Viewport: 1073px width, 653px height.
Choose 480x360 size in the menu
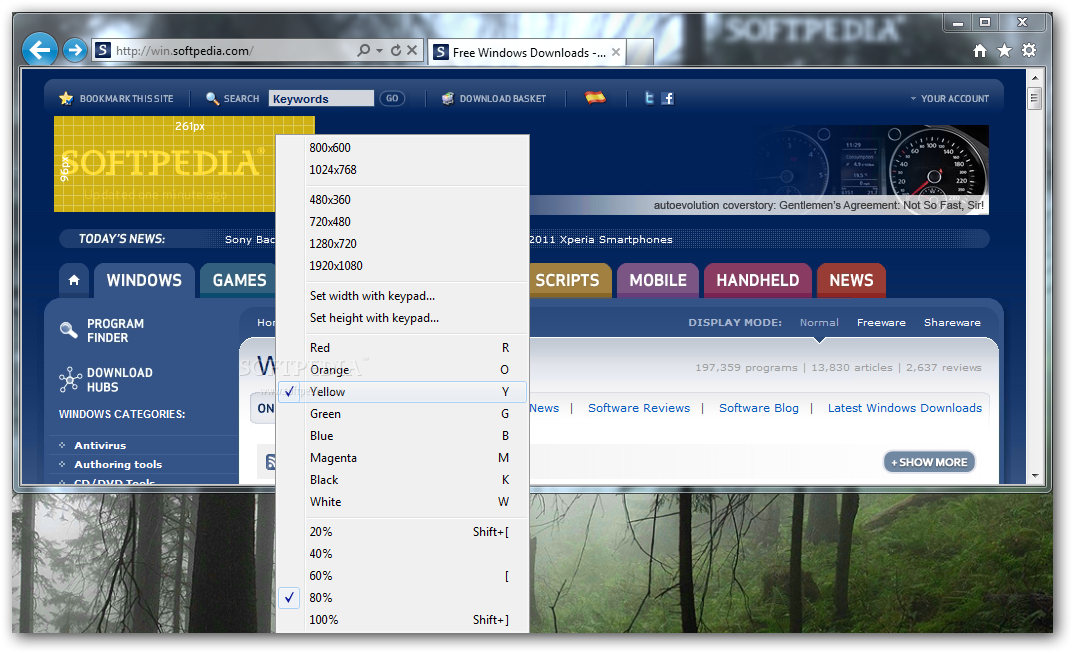[x=402, y=200]
